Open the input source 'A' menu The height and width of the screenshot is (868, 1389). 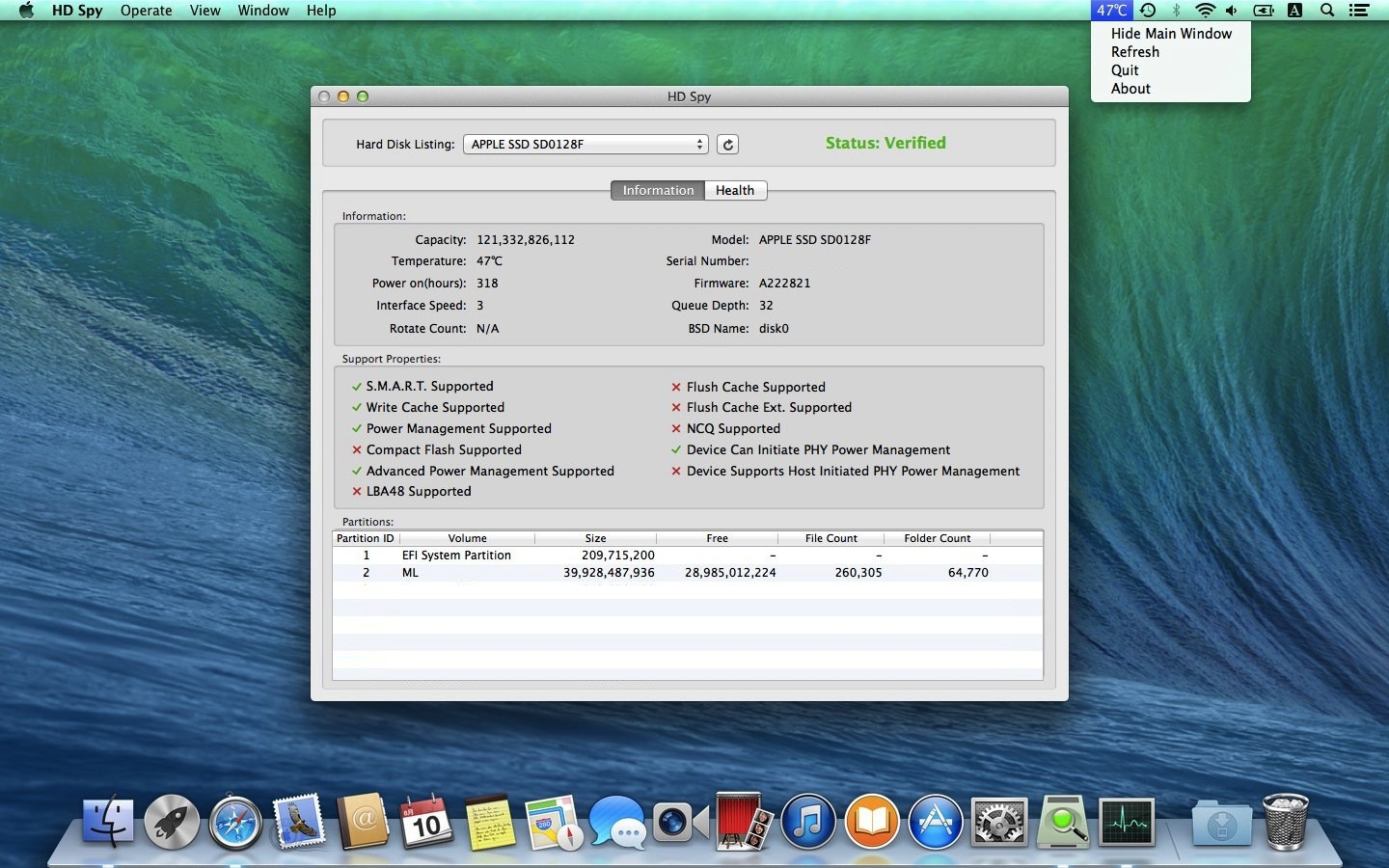click(1295, 11)
